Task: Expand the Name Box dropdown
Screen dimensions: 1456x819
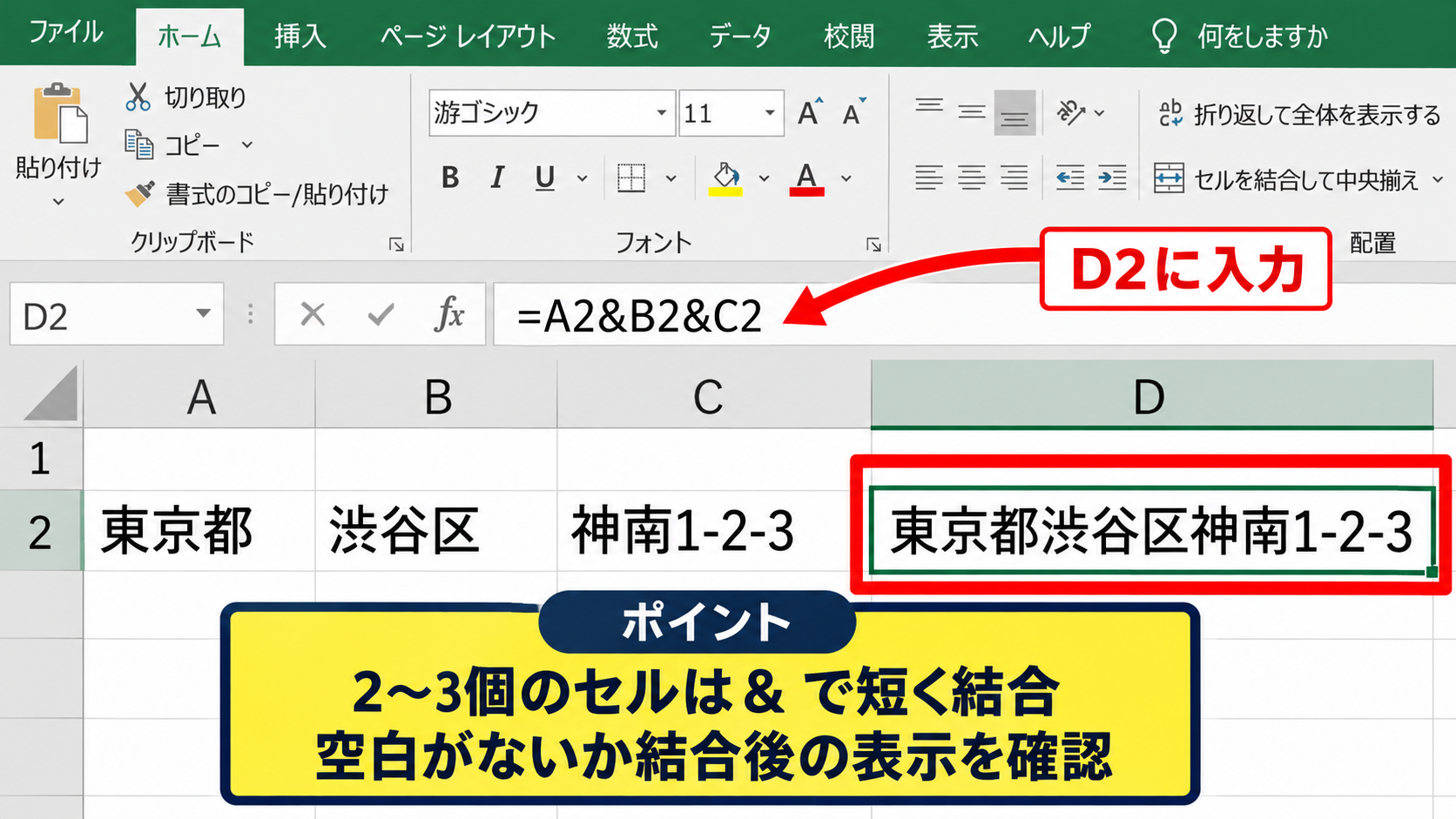Action: (203, 313)
